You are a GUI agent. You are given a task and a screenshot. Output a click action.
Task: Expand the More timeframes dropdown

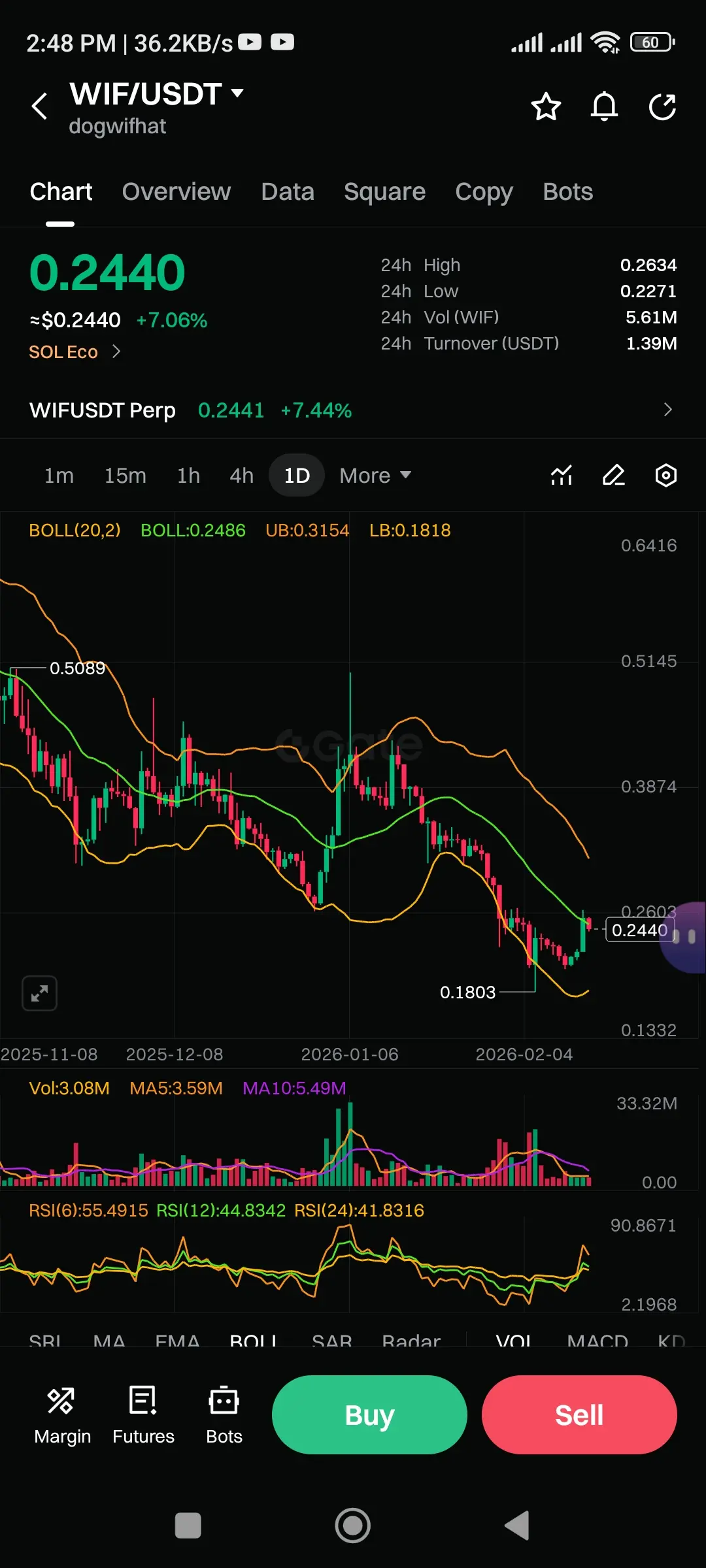point(375,476)
